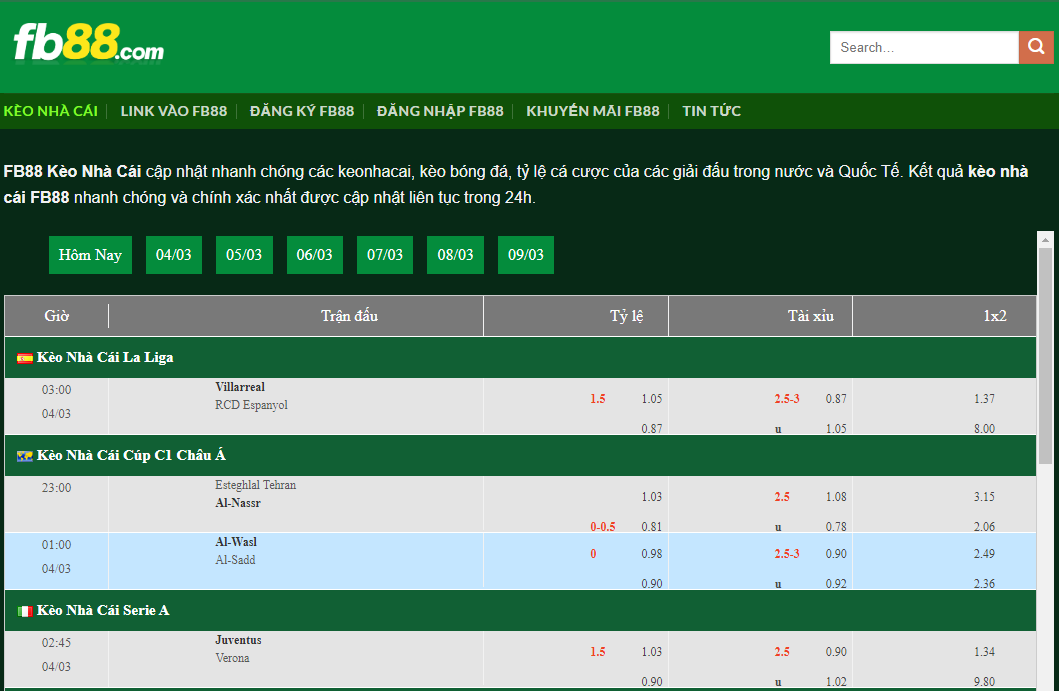Click the 2.49 odds for Al-Wasl
The image size is (1059, 691).
(x=984, y=554)
